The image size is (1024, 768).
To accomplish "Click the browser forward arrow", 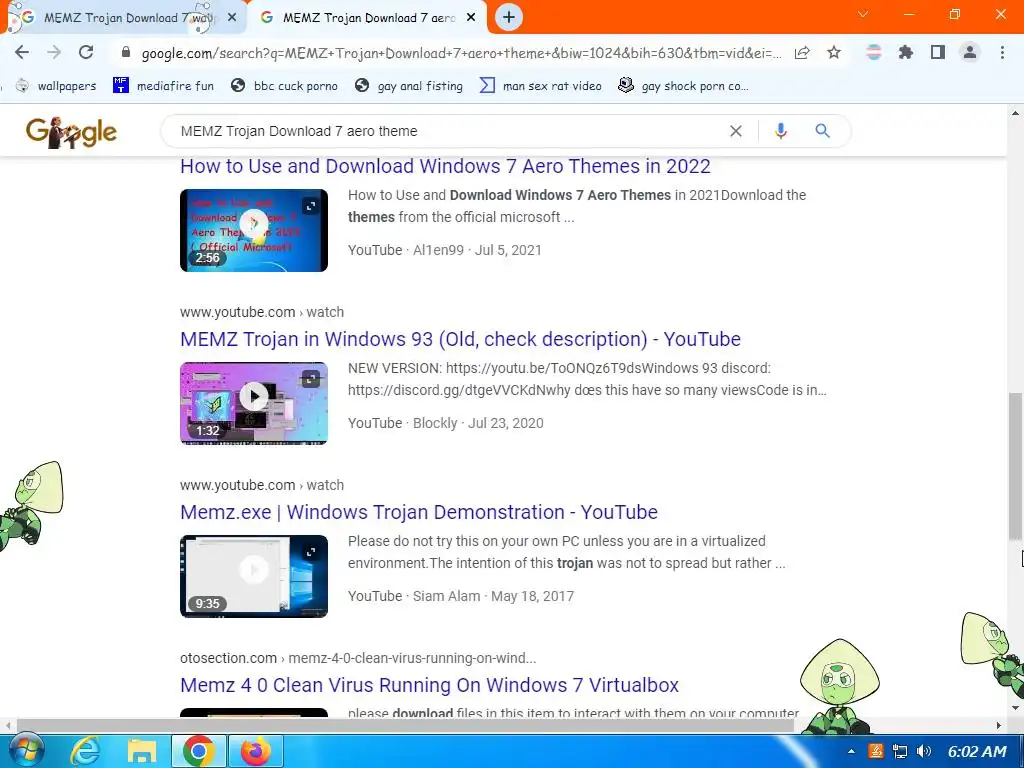I will [54, 52].
